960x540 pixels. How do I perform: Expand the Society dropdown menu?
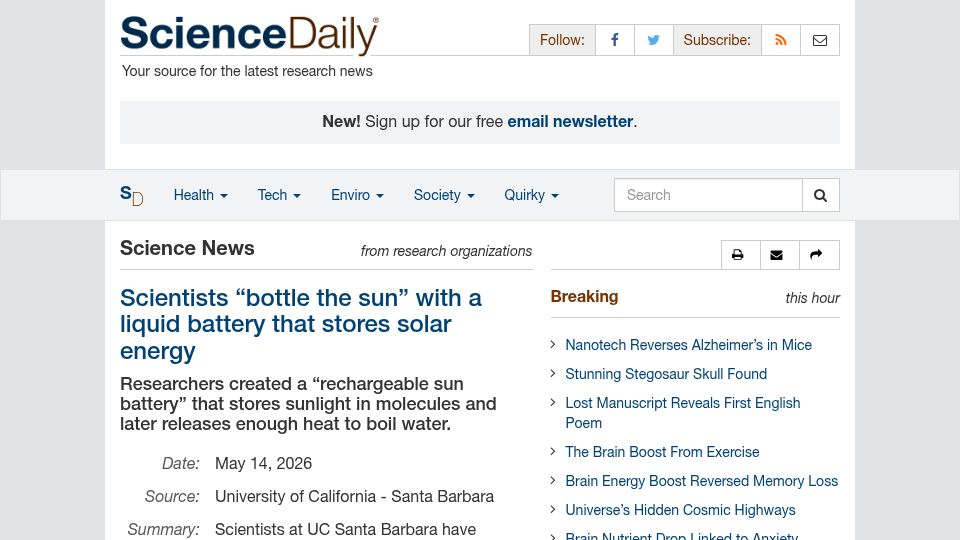(444, 195)
